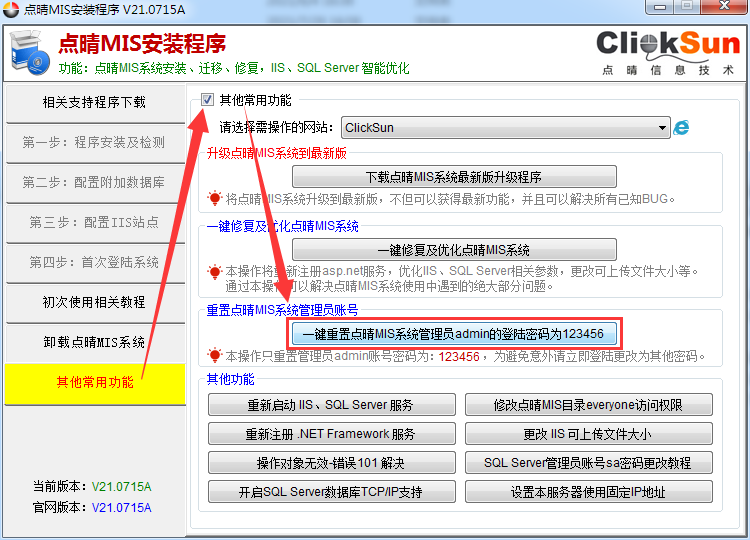The image size is (750, 540).
Task: Click the app icon in the title bar
Action: [x=11, y=9]
